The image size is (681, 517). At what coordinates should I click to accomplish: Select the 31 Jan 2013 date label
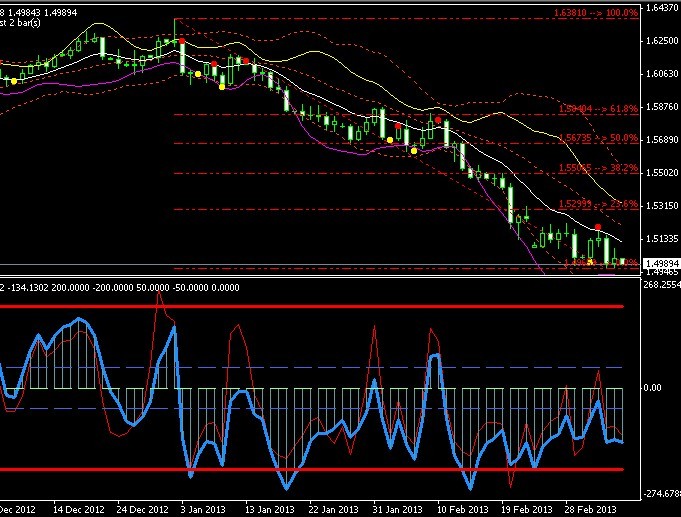(x=397, y=509)
